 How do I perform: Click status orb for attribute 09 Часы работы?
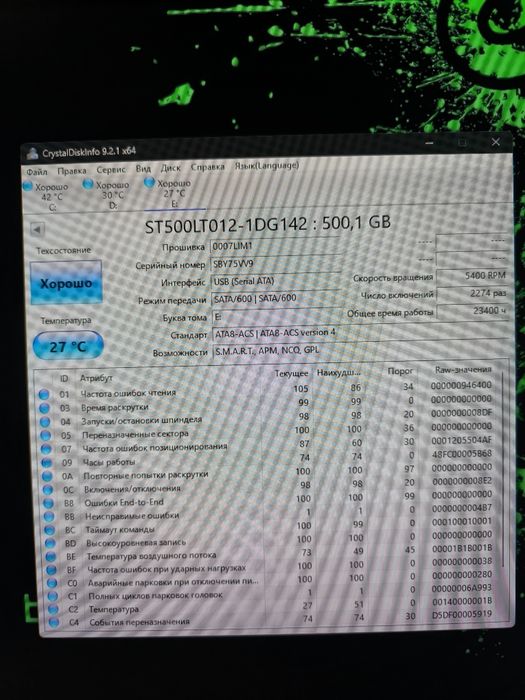pos(46,462)
